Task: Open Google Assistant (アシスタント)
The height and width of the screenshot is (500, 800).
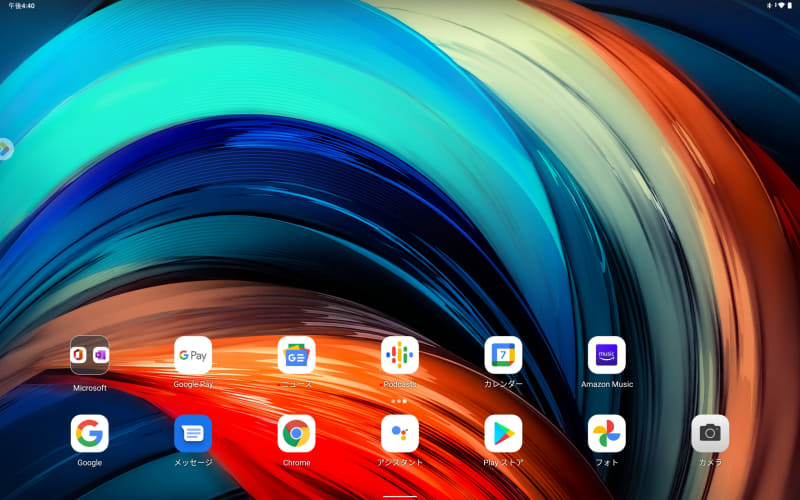Action: pyautogui.click(x=400, y=434)
